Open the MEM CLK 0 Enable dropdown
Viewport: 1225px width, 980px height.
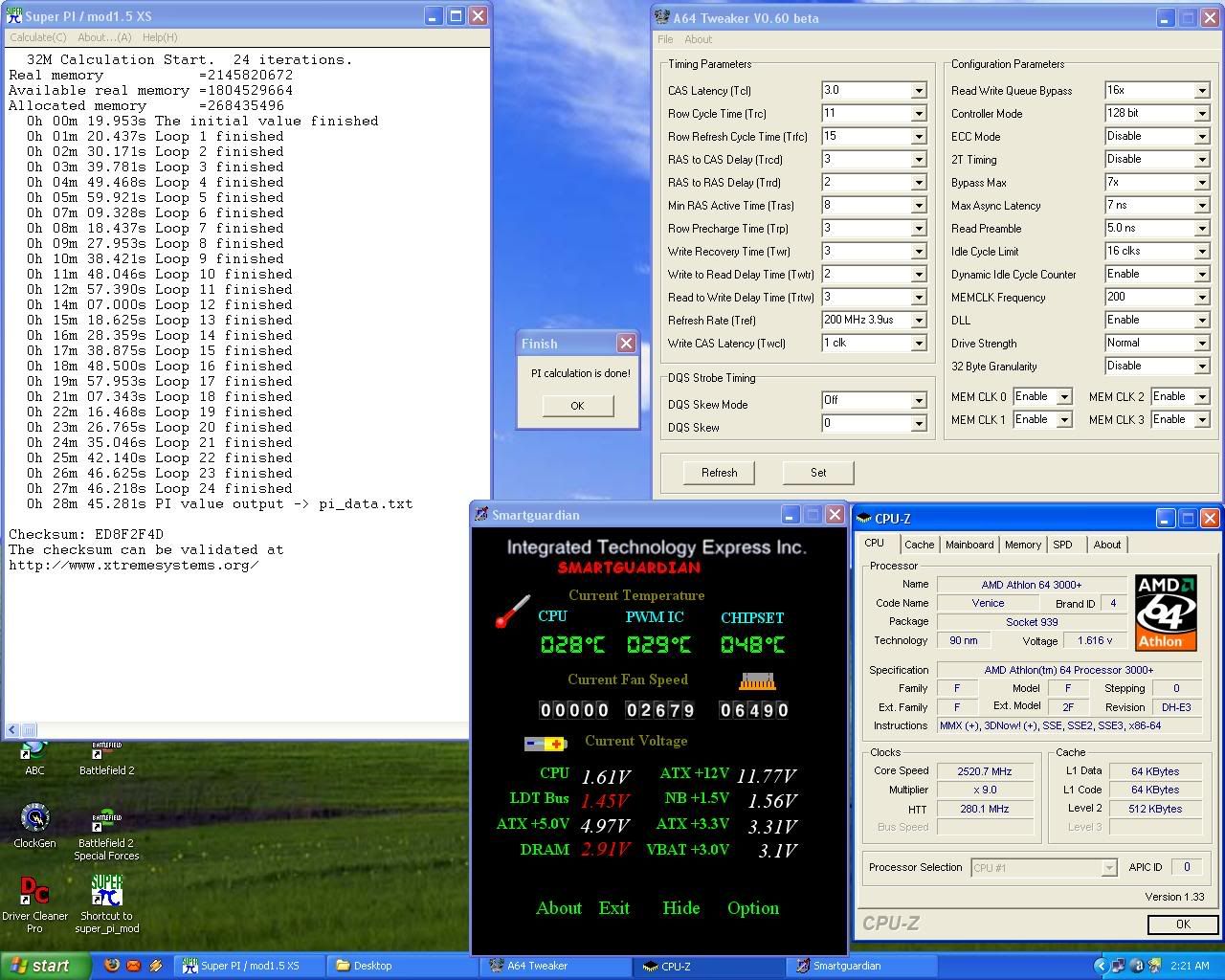[1062, 397]
